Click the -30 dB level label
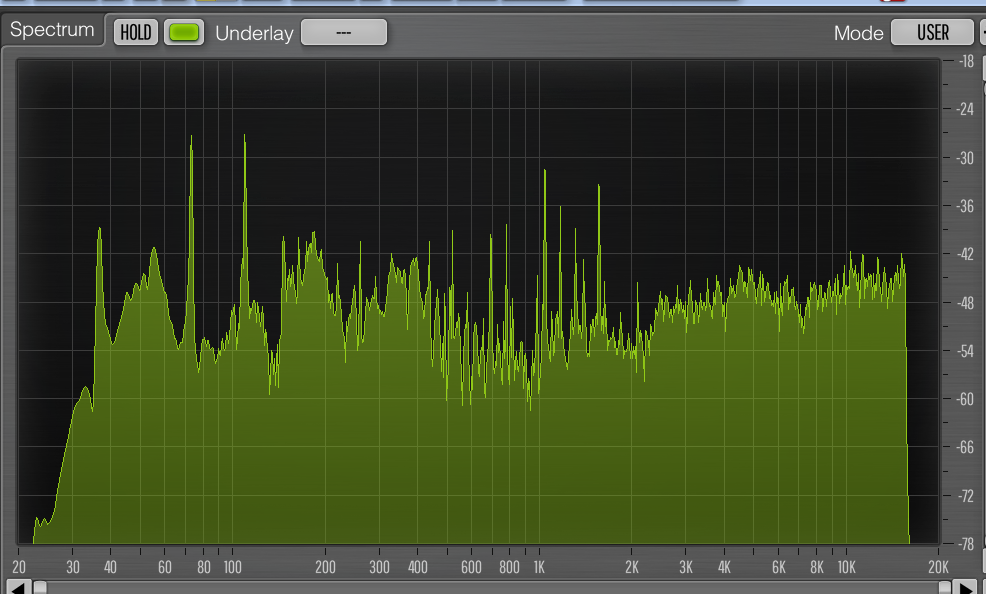986x594 pixels. tap(965, 158)
